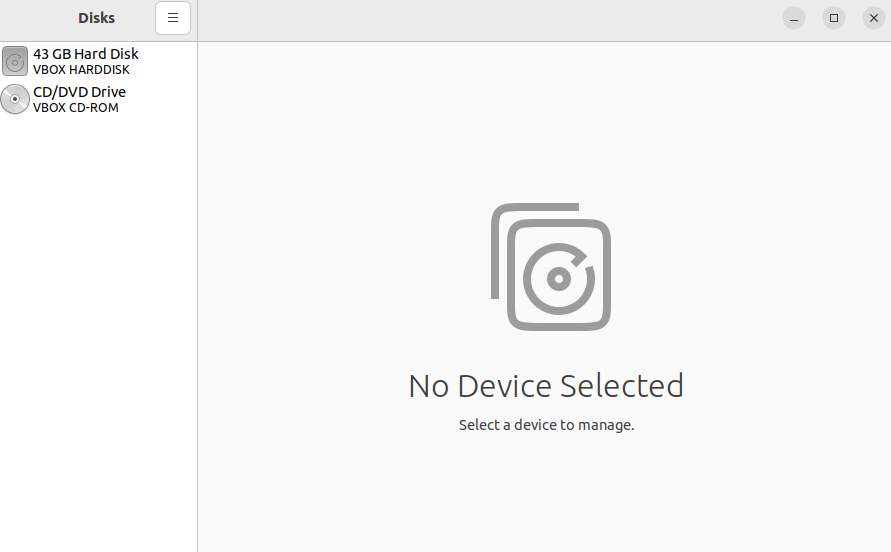The height and width of the screenshot is (552, 891).
Task: Close the Disks window
Action: pos(873,18)
